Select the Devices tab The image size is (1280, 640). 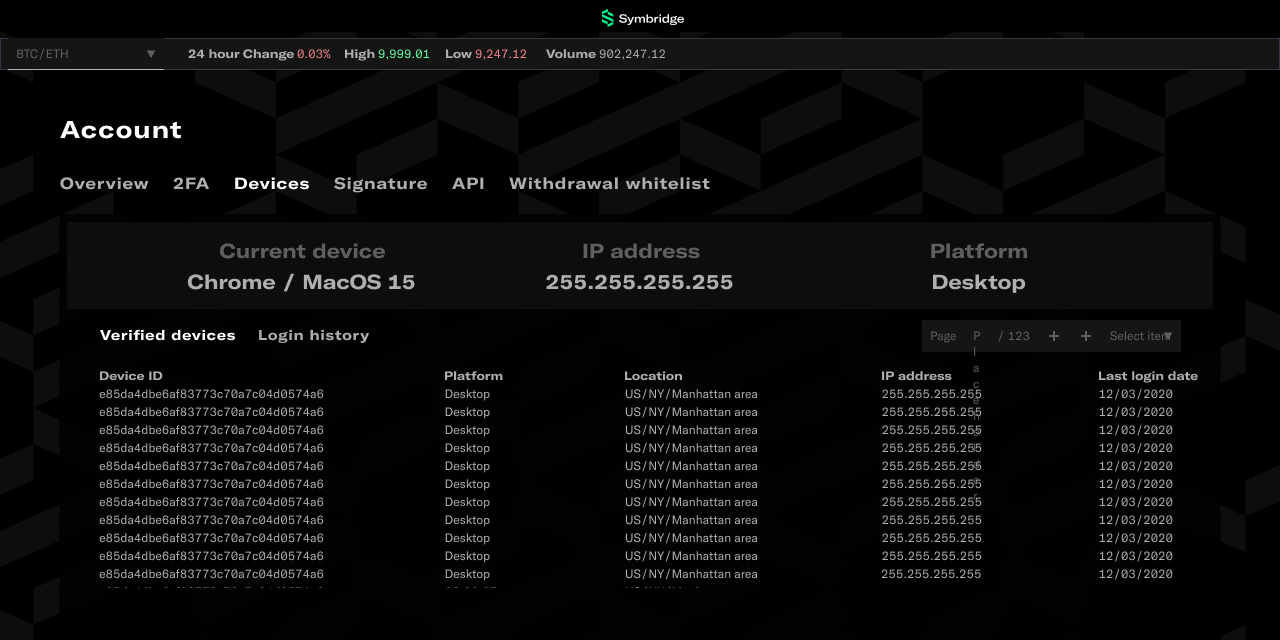[272, 183]
